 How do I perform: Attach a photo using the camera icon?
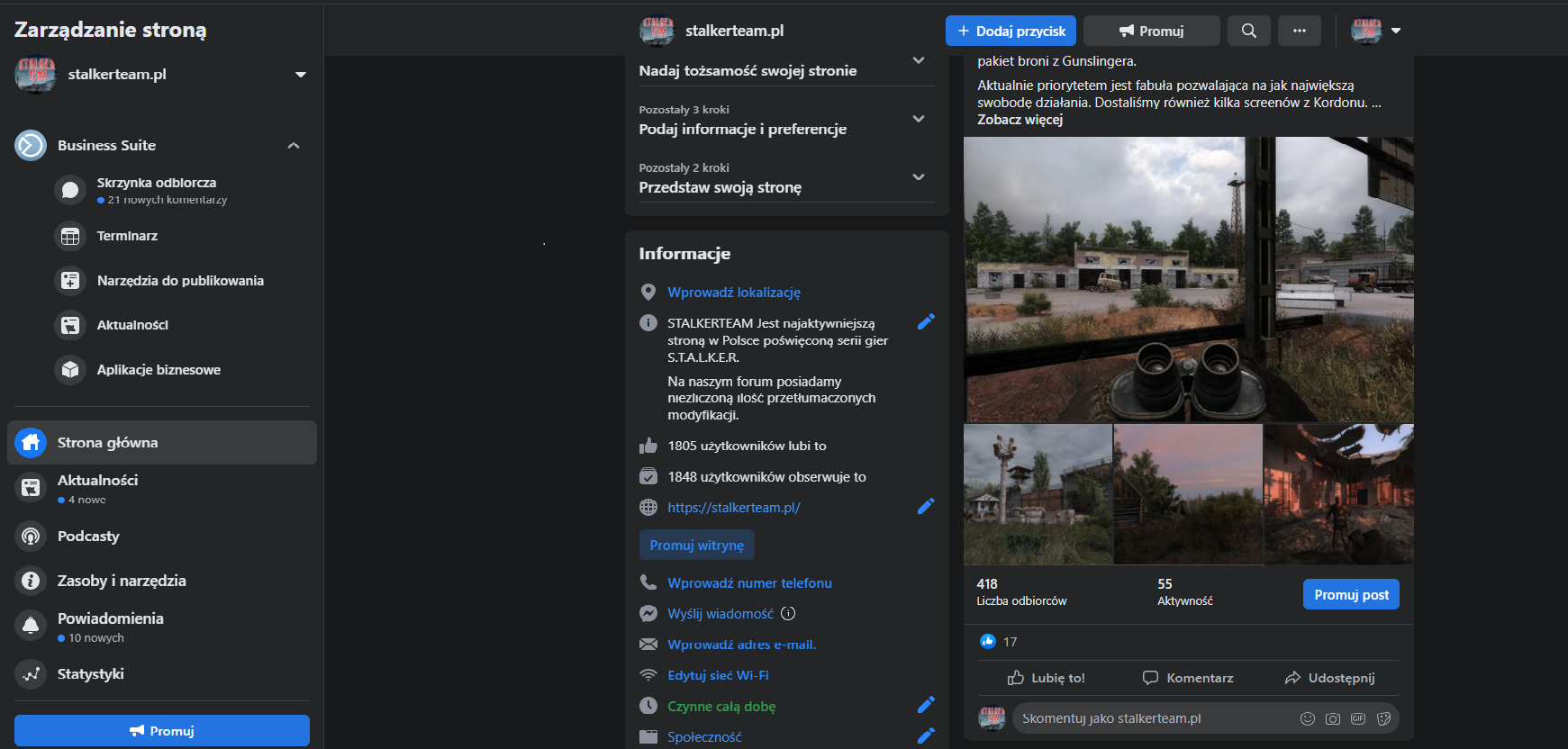click(x=1333, y=718)
